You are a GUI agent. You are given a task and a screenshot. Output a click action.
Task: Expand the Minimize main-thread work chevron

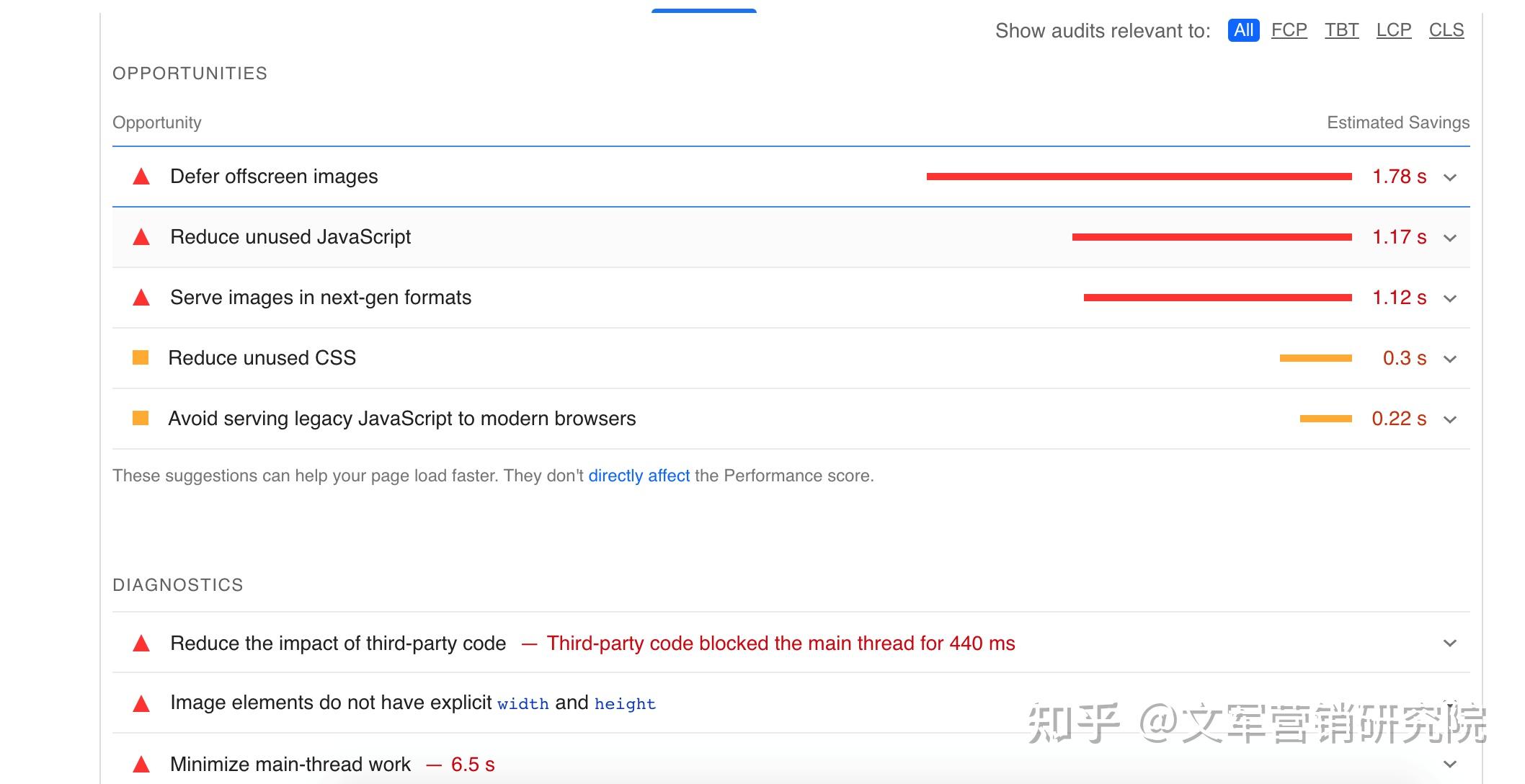1450,764
